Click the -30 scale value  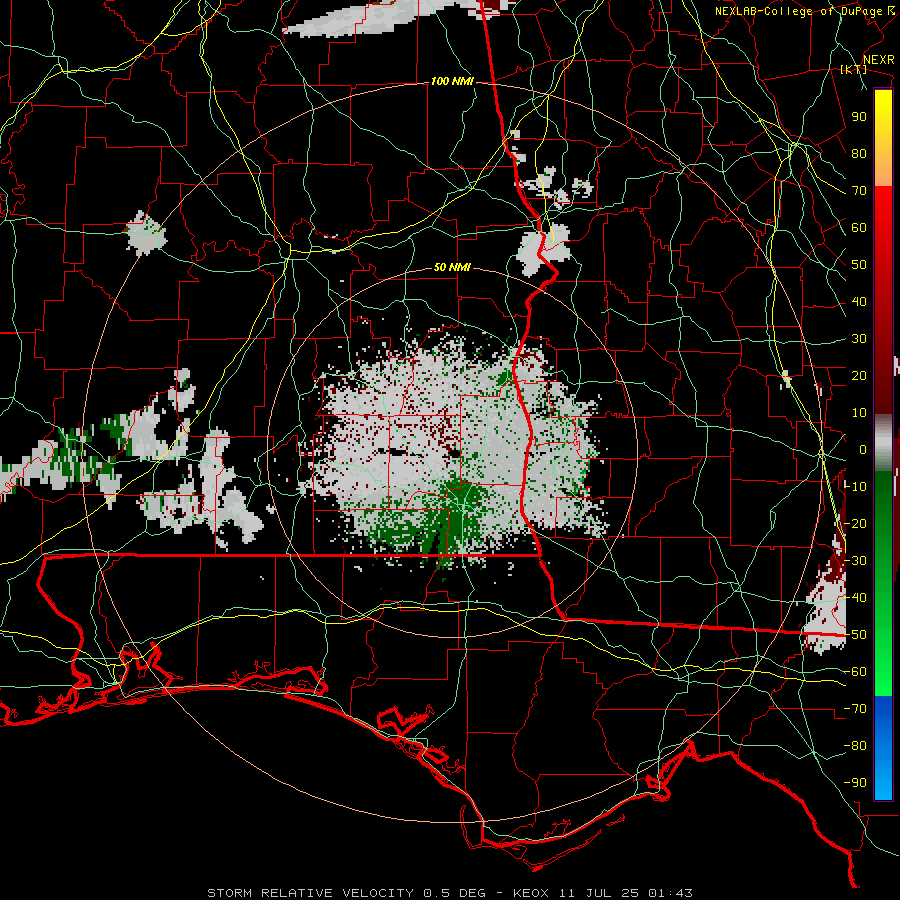pos(855,561)
